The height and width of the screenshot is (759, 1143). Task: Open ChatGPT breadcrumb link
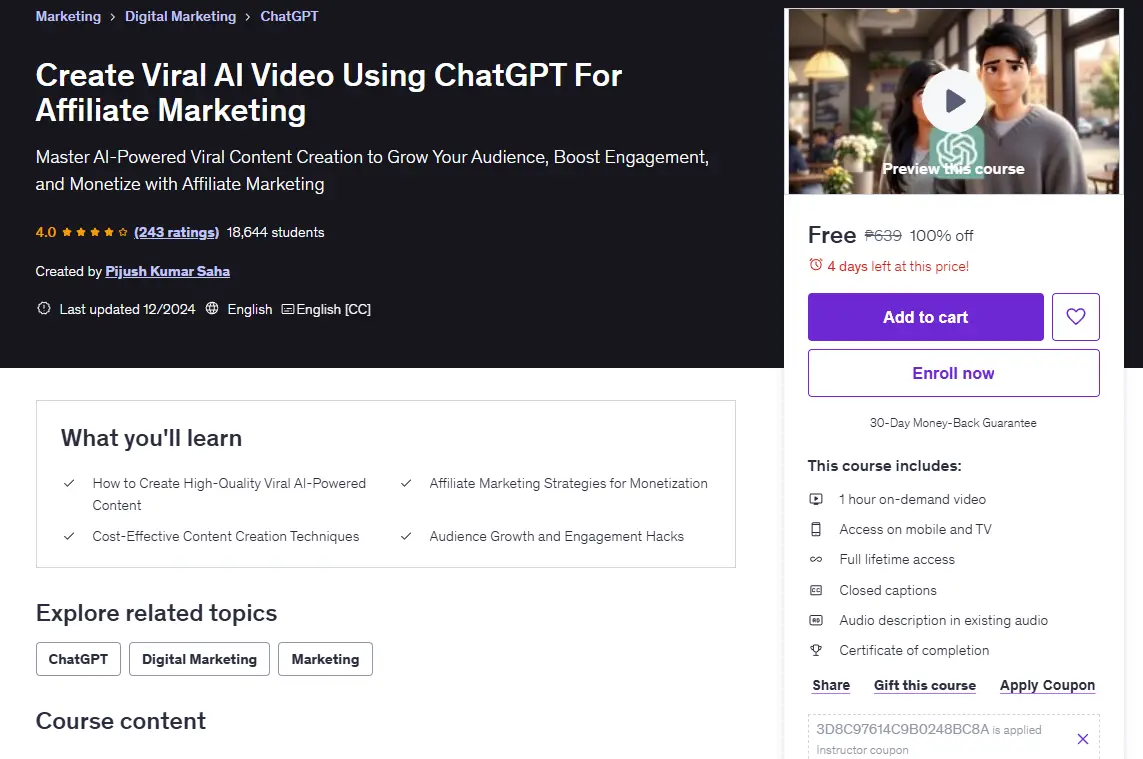coord(289,16)
